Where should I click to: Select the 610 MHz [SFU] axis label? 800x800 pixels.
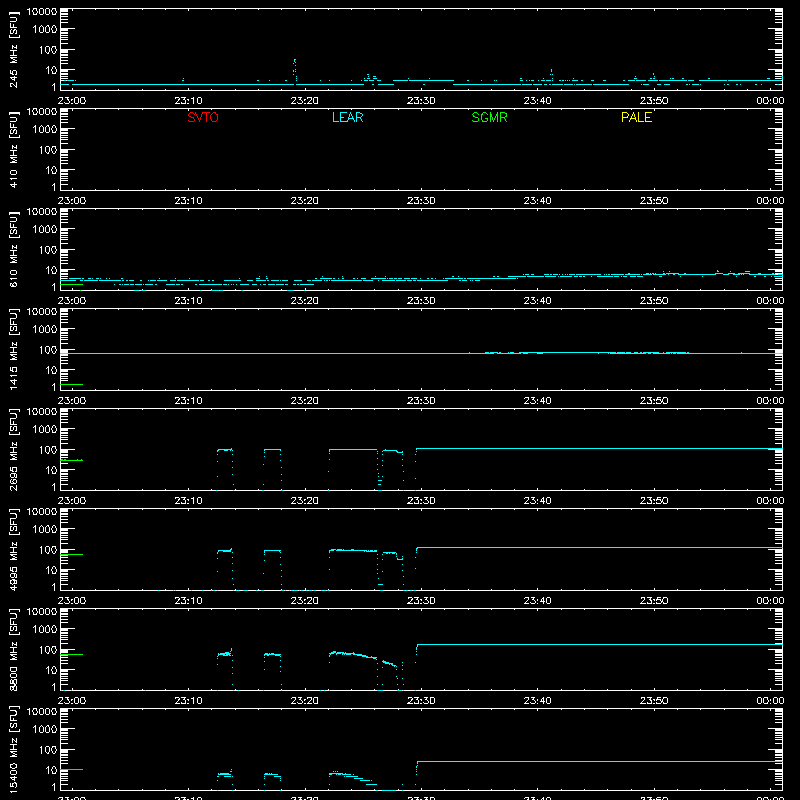point(14,249)
